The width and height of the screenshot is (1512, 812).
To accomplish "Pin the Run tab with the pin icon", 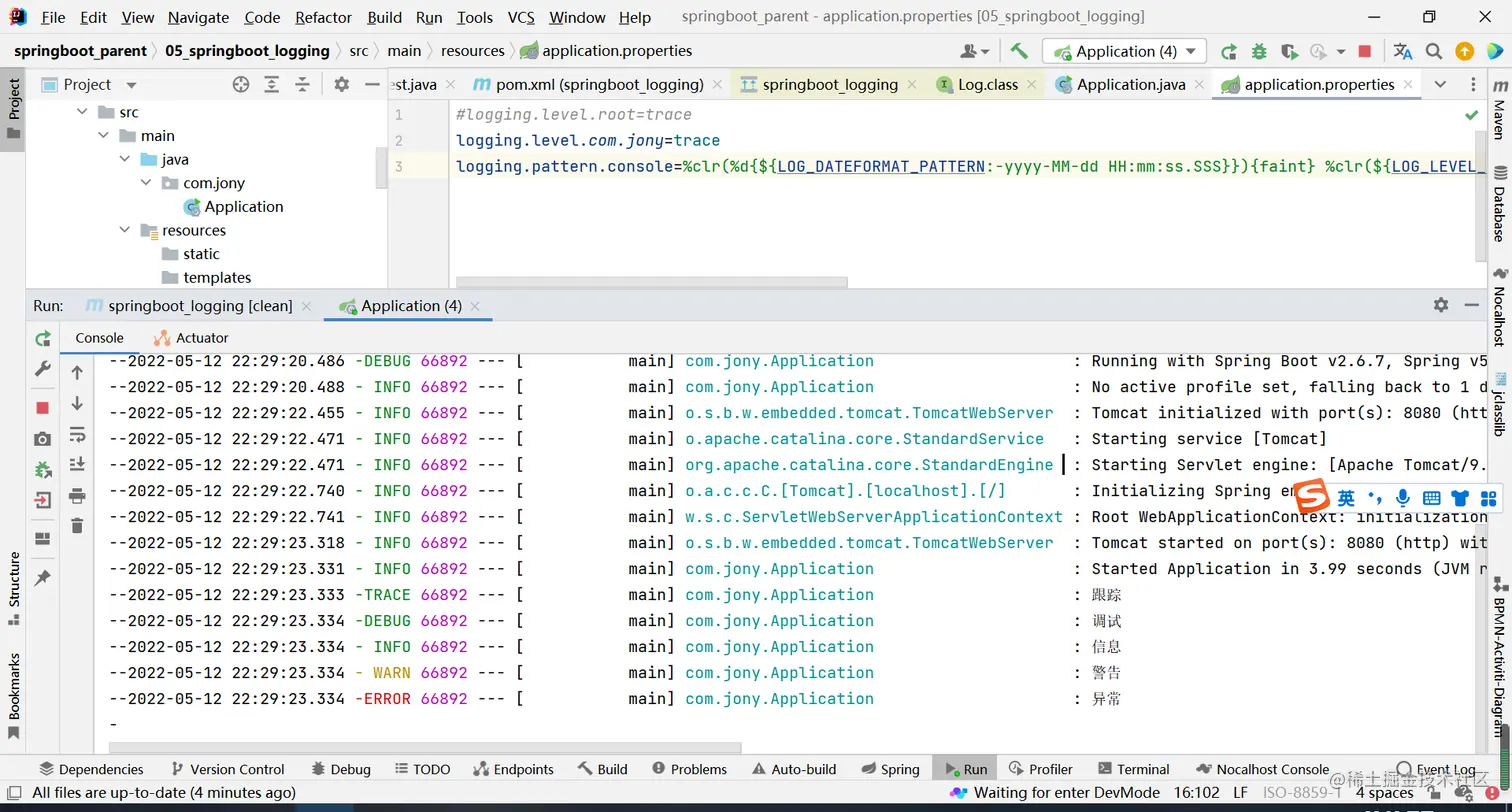I will click(43, 578).
